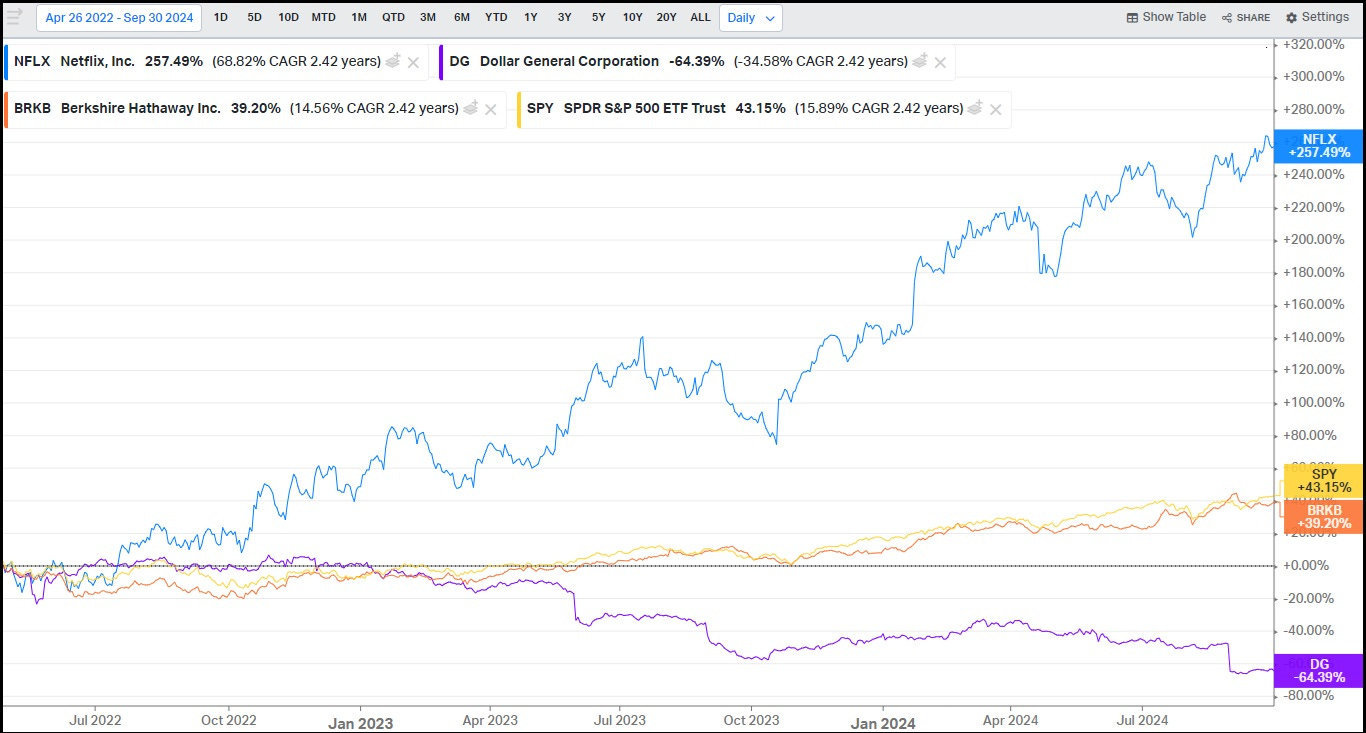The image size is (1366, 733).
Task: Click the SPDR S&P 500 ETF Trust name
Action: click(x=645, y=108)
